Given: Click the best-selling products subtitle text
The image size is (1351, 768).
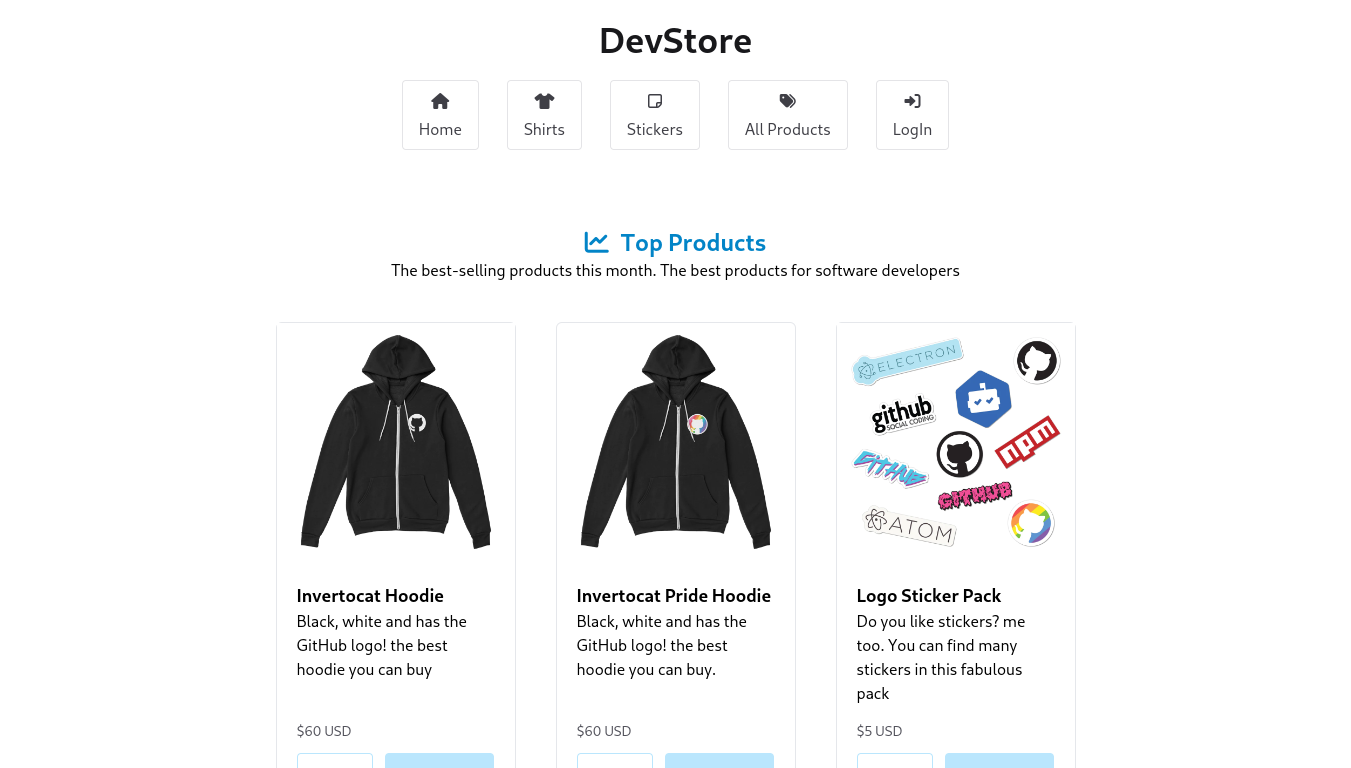Looking at the screenshot, I should click(675, 270).
